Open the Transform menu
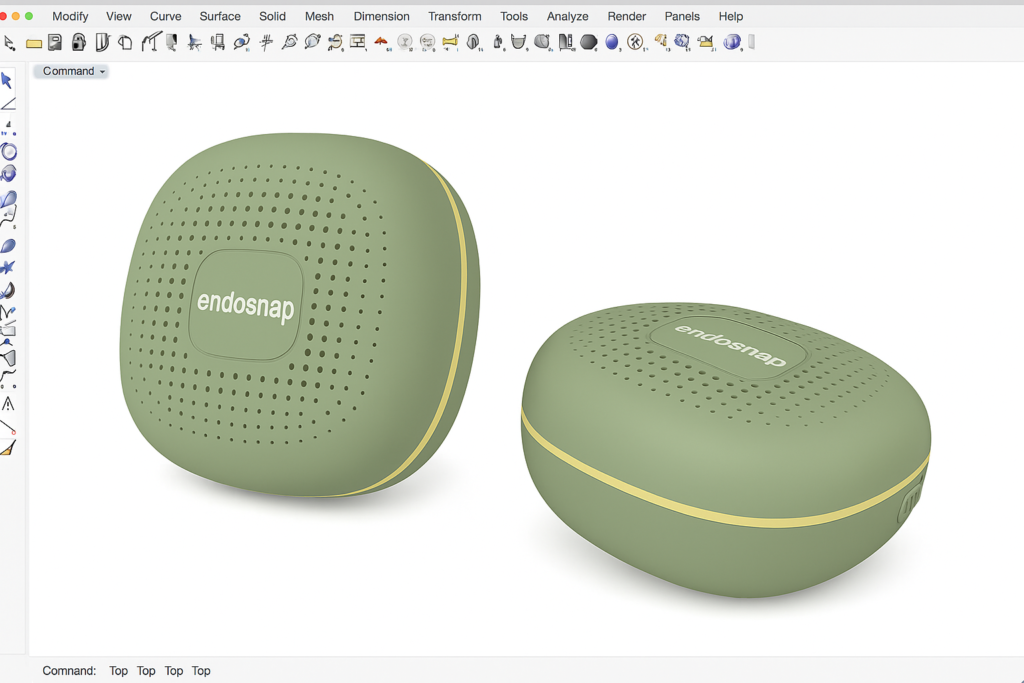The image size is (1024, 683). click(454, 16)
